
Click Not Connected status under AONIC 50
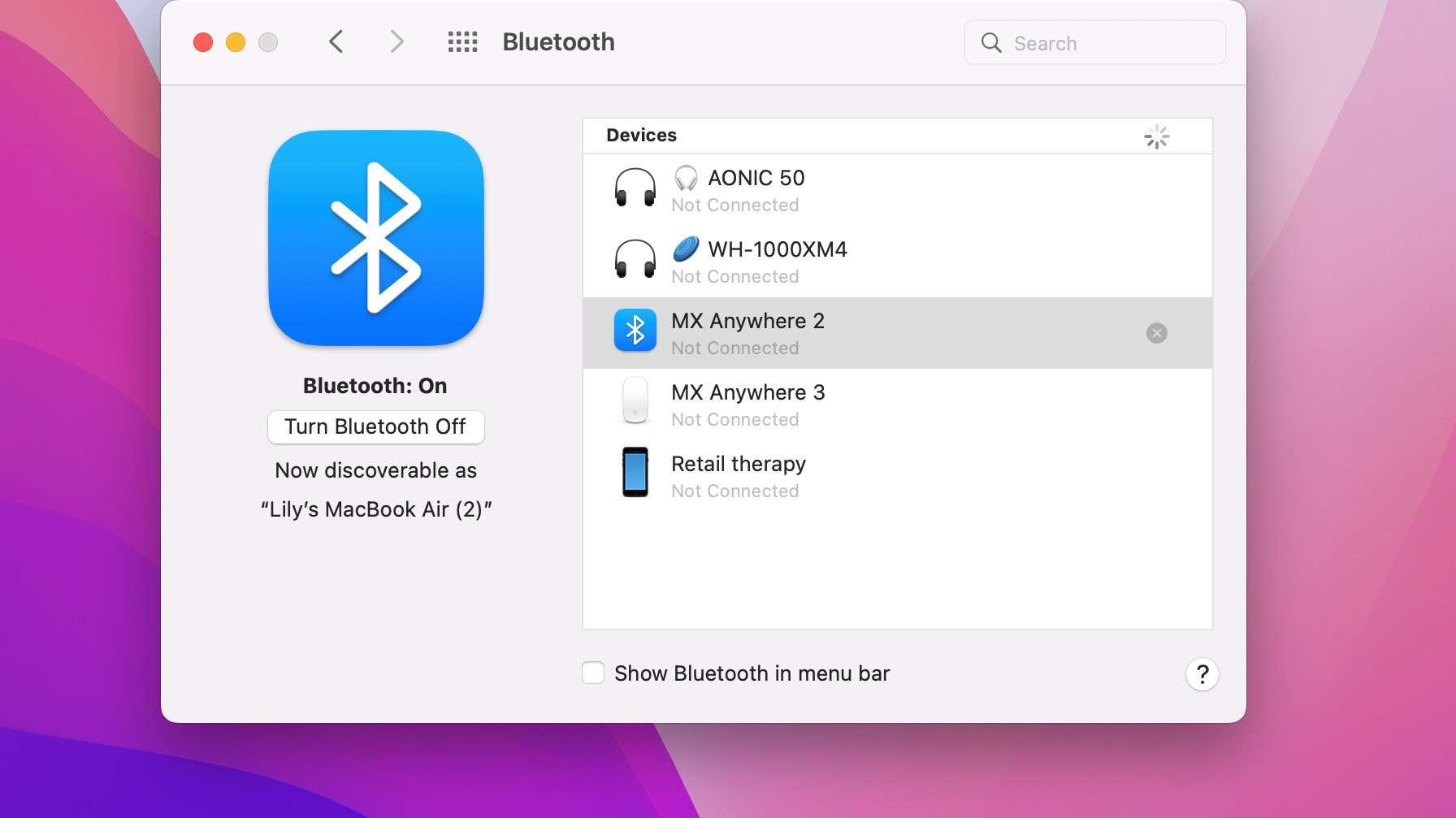tap(735, 206)
